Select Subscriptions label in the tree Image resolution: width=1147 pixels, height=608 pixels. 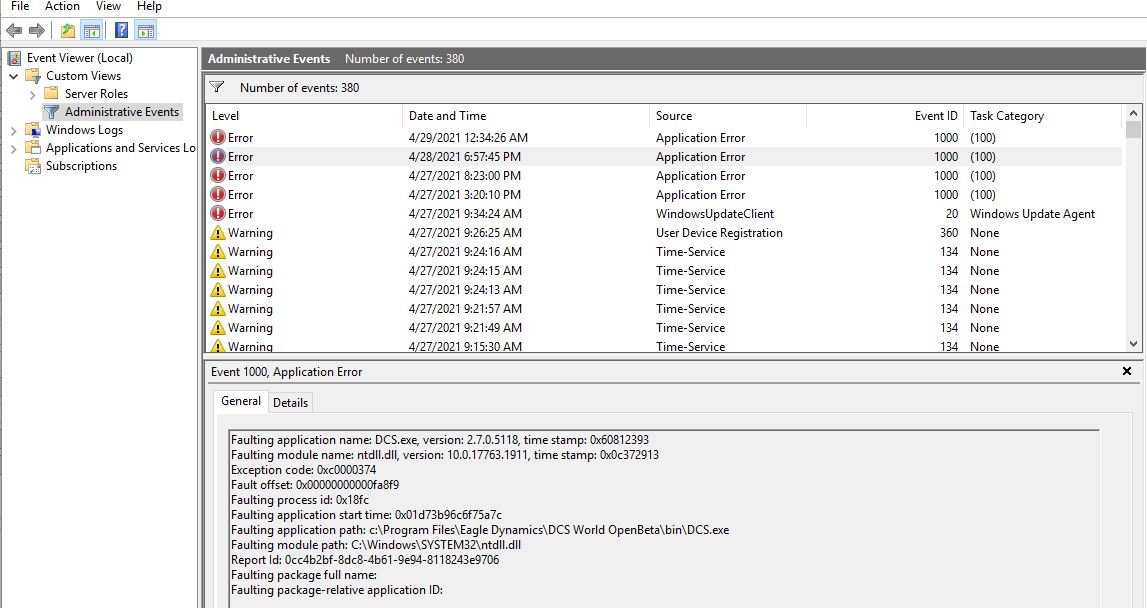coord(81,166)
